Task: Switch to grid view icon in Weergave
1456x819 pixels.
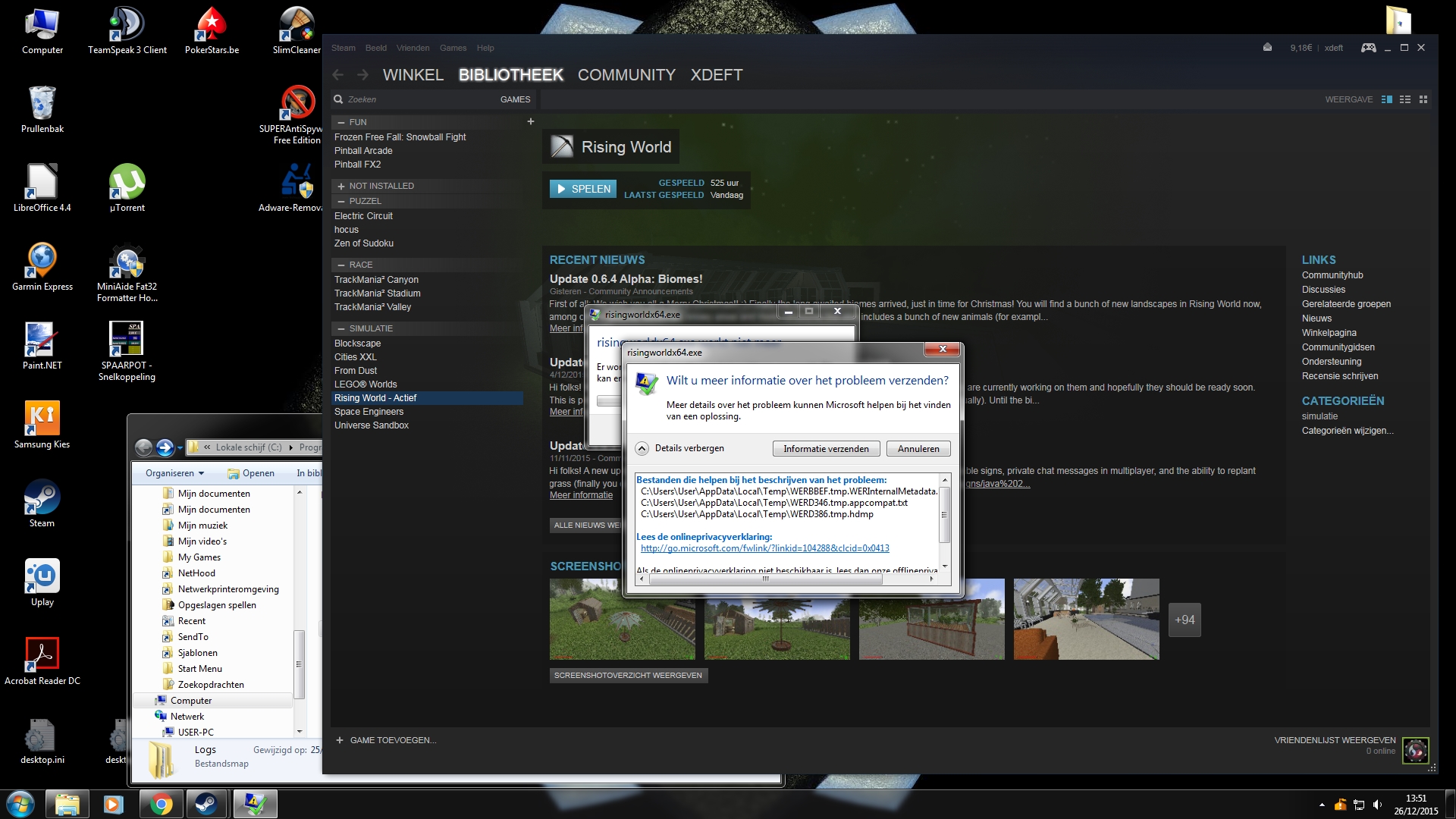Action: coord(1423,99)
